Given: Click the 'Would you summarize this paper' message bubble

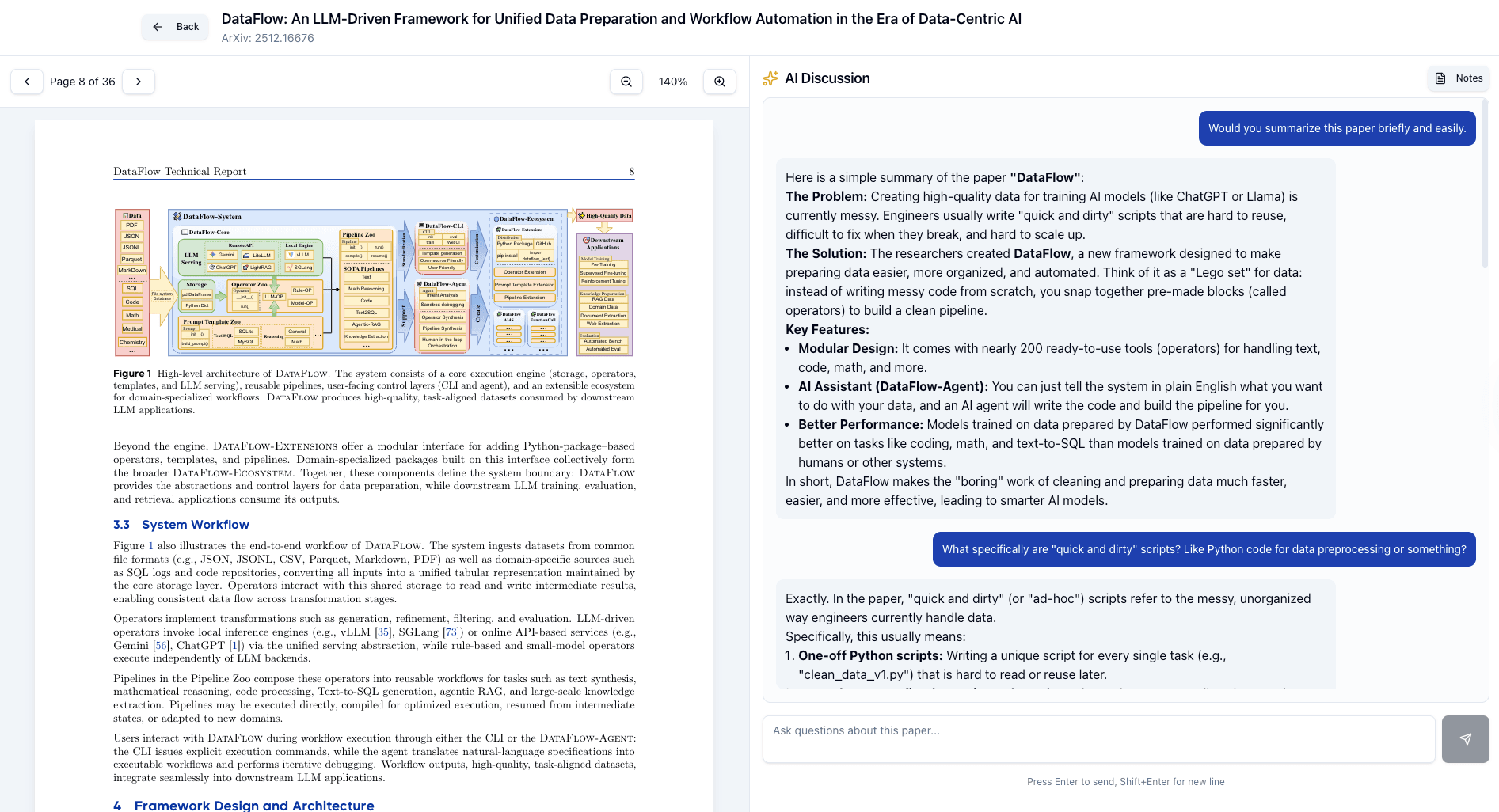Looking at the screenshot, I should pos(1337,127).
